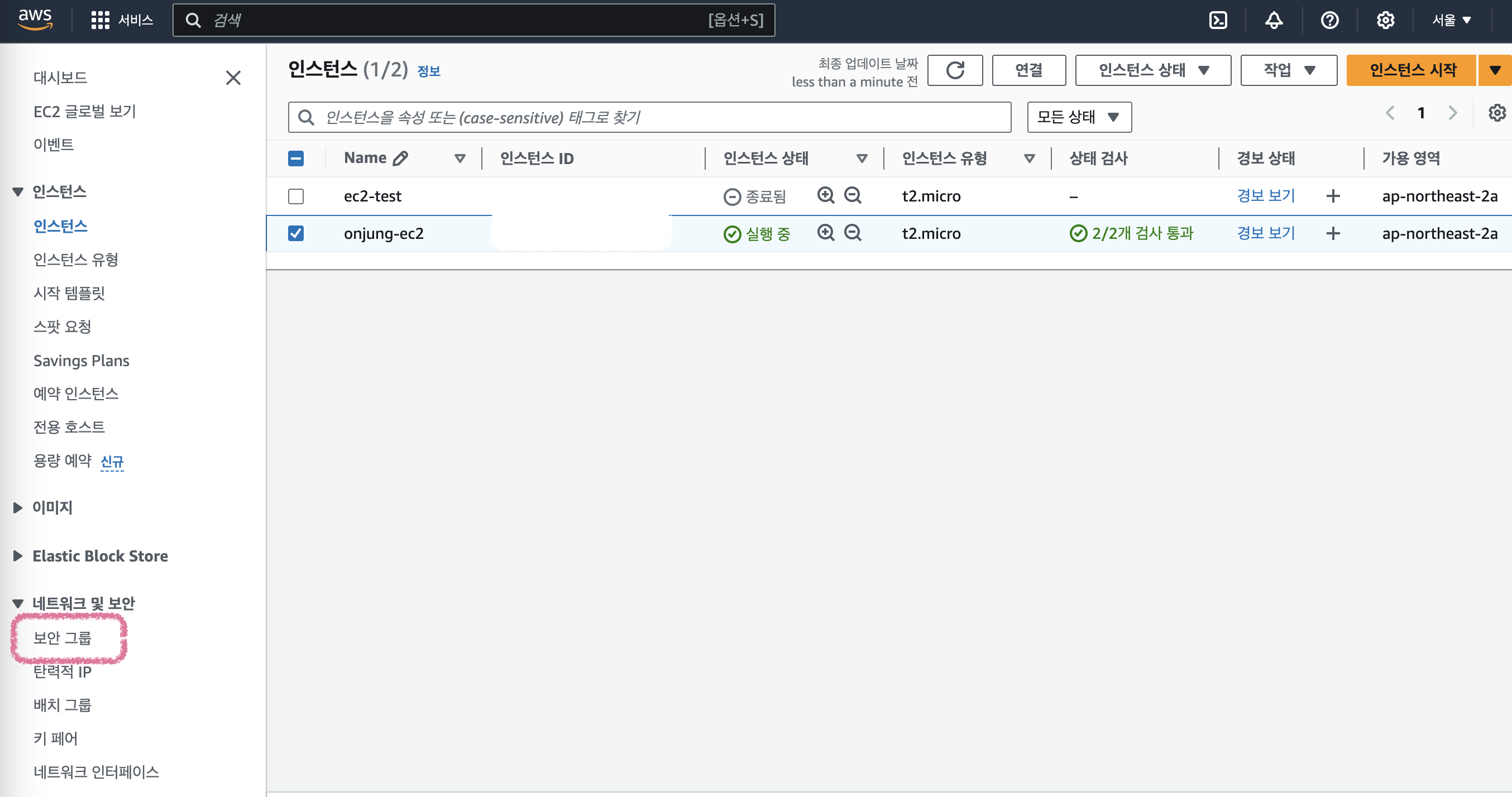Open 키 페어 in the sidebar
This screenshot has height=797, width=1512.
[56, 738]
